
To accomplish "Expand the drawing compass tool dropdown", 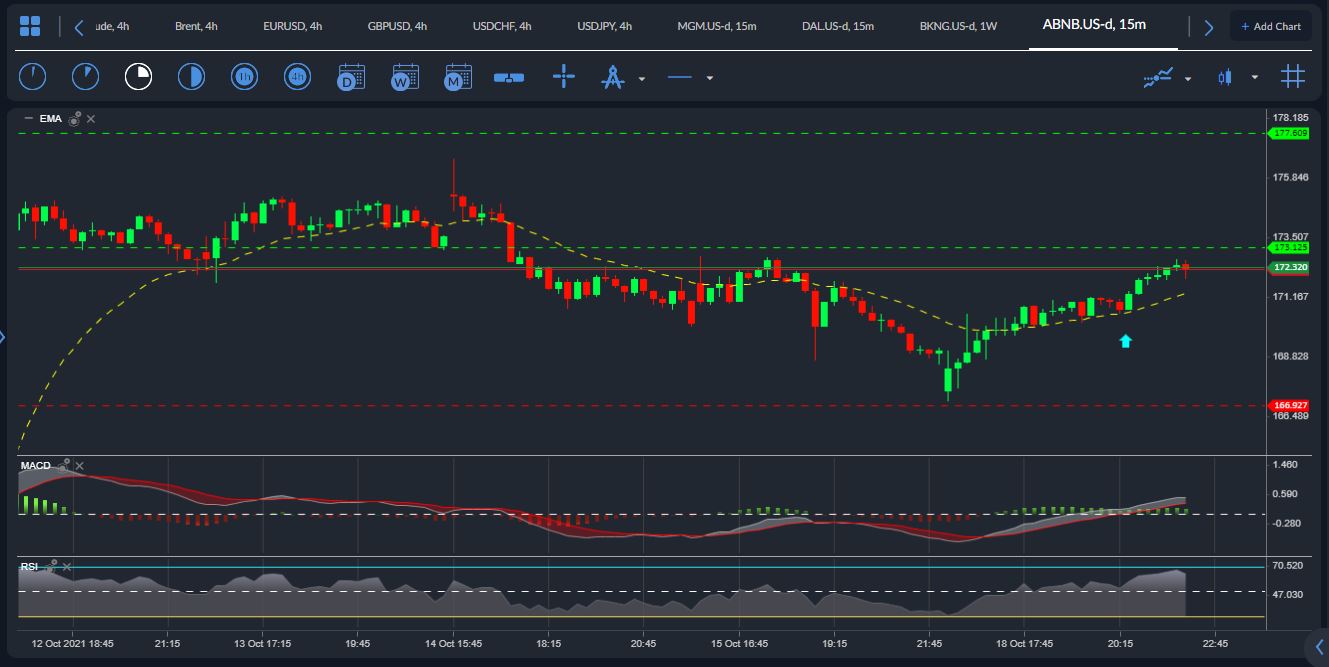I will click(x=642, y=78).
